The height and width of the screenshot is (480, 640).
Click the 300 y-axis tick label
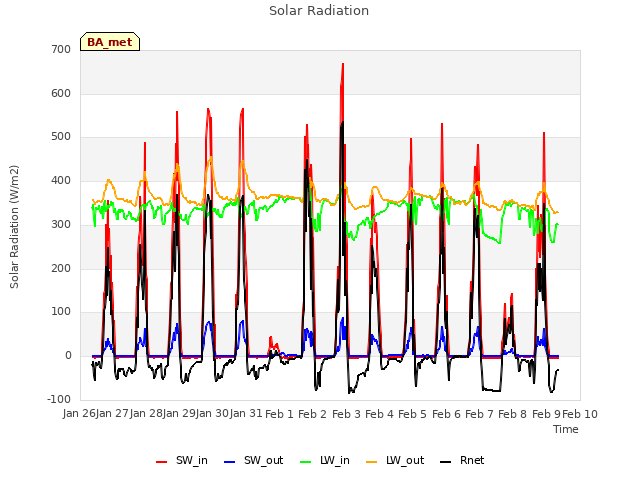pos(61,224)
